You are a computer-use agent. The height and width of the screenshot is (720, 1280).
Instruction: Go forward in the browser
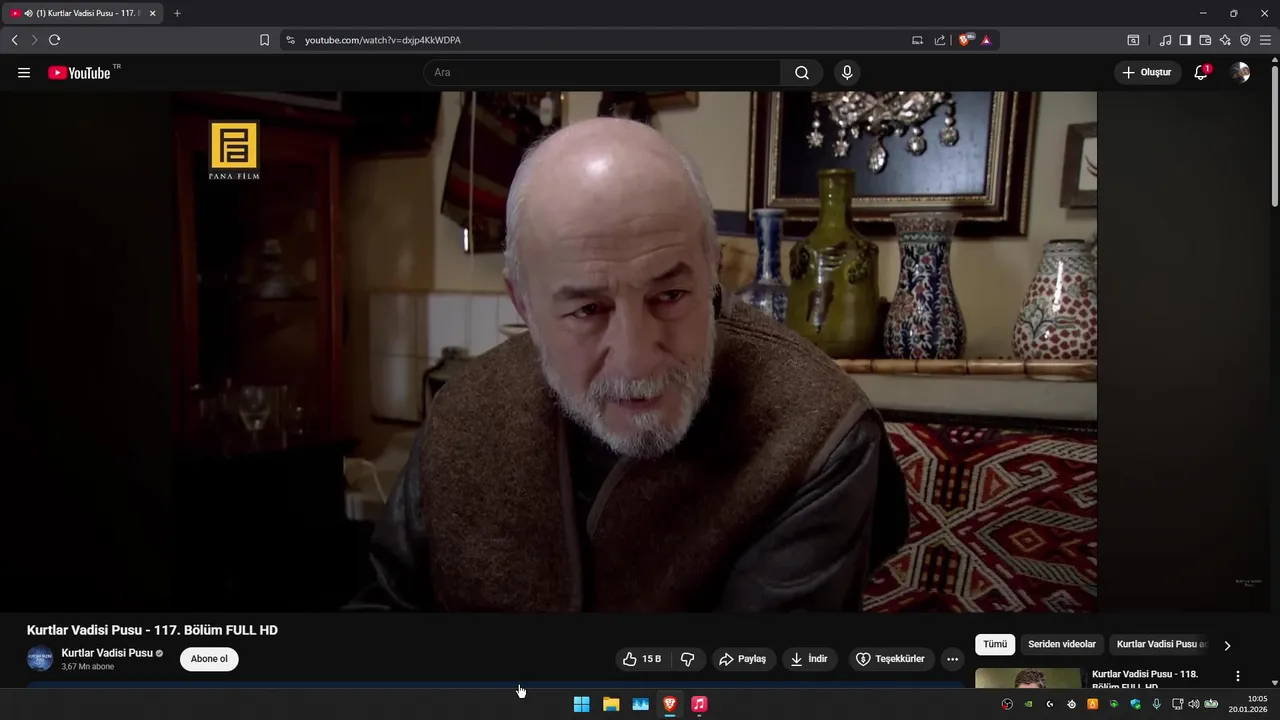pos(34,40)
